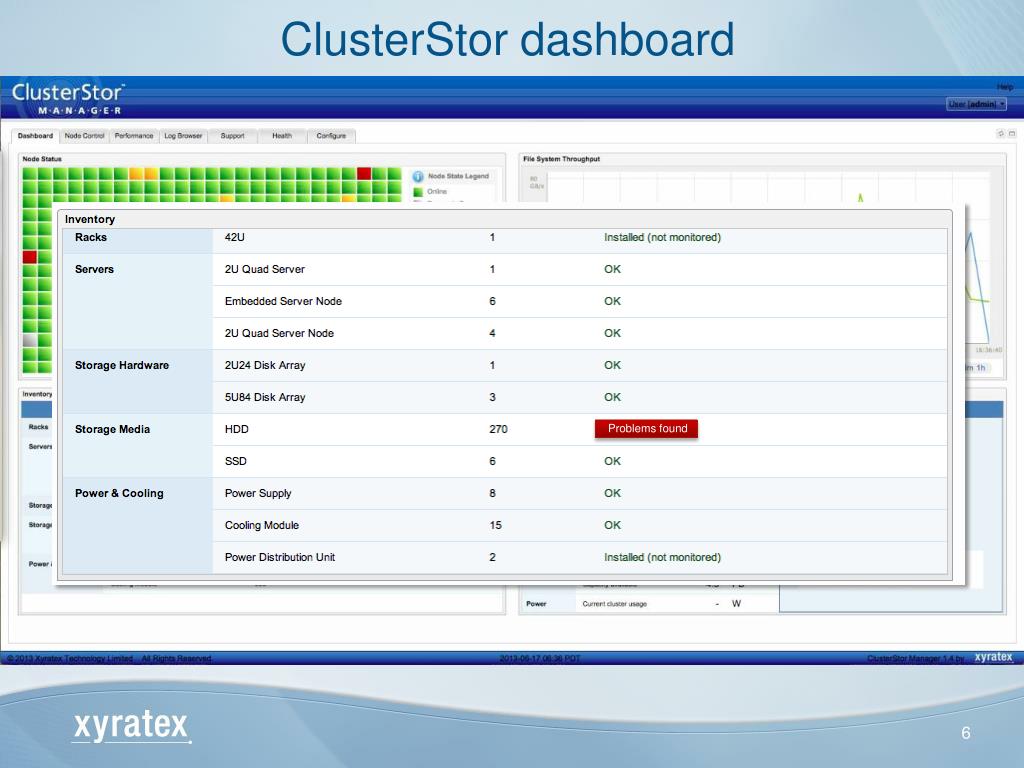Click the 2U Quad Server Node row

[x=580, y=333]
